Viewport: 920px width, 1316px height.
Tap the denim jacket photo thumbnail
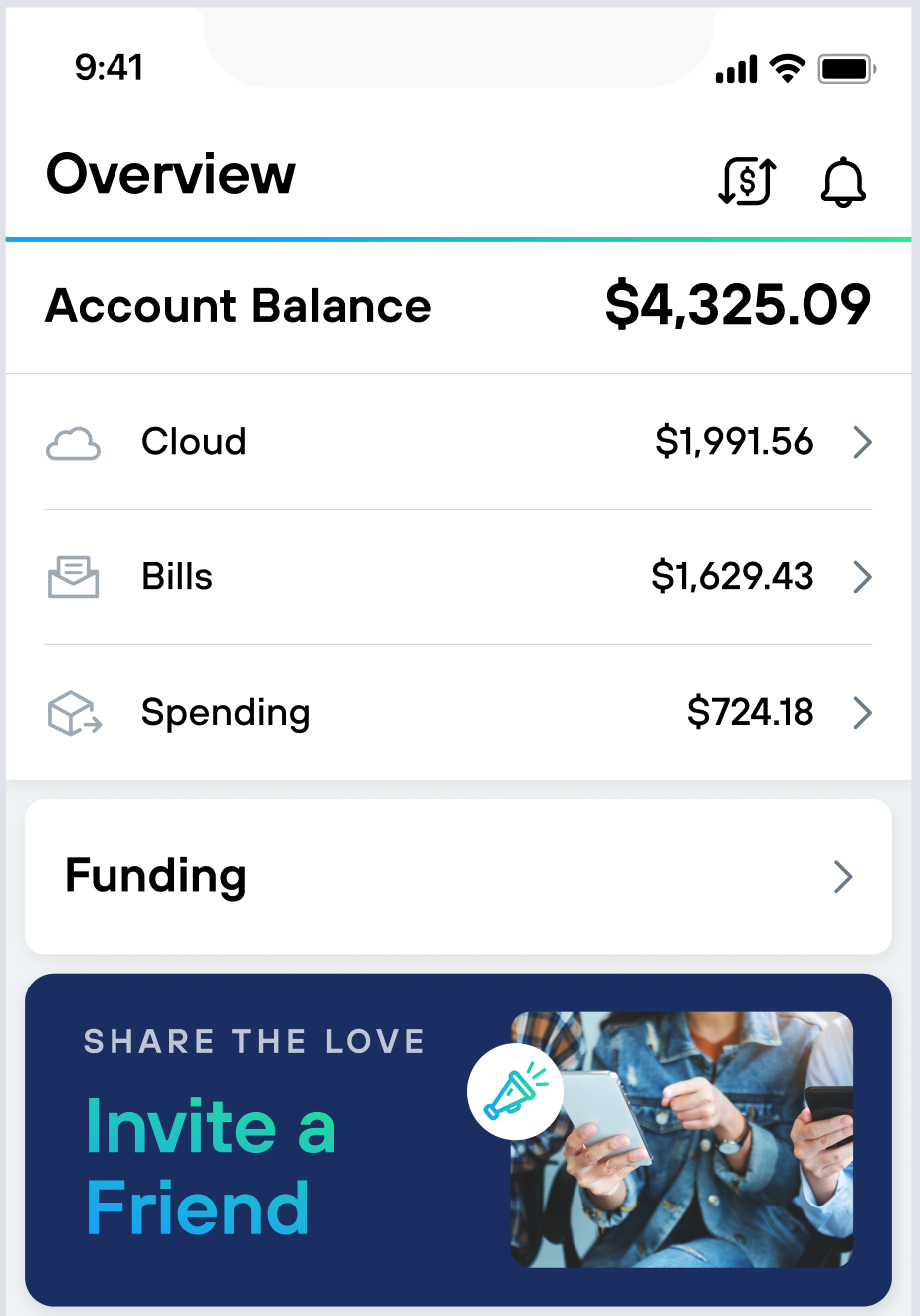point(682,1140)
